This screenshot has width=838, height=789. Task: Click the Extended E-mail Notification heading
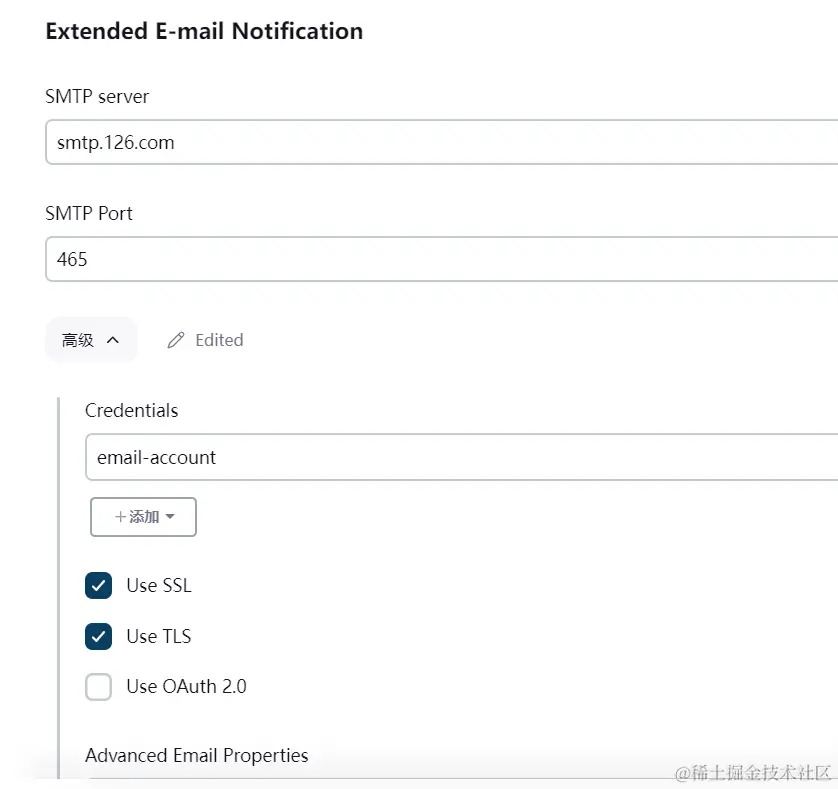(x=204, y=31)
